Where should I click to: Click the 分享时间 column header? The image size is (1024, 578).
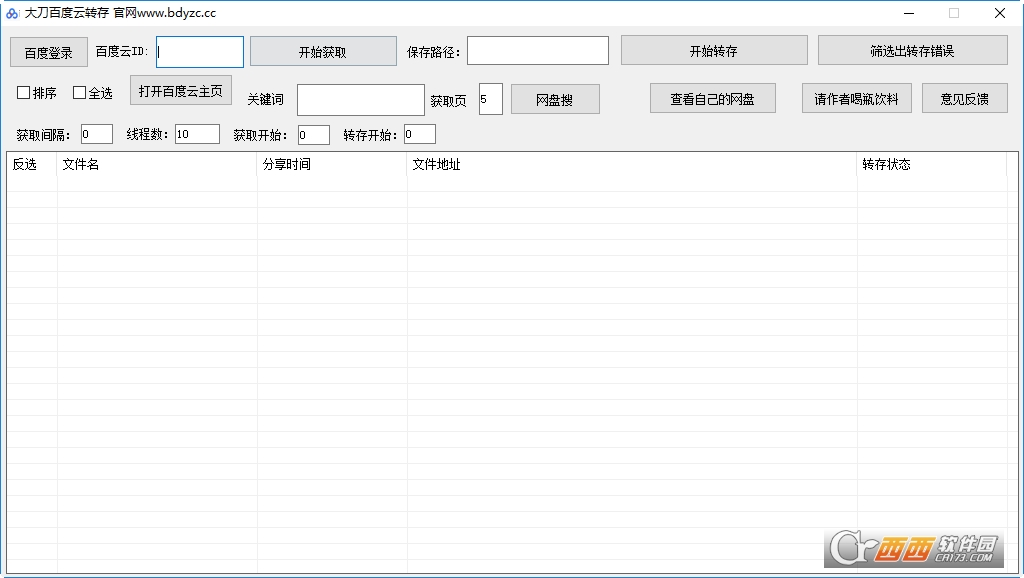pos(332,165)
